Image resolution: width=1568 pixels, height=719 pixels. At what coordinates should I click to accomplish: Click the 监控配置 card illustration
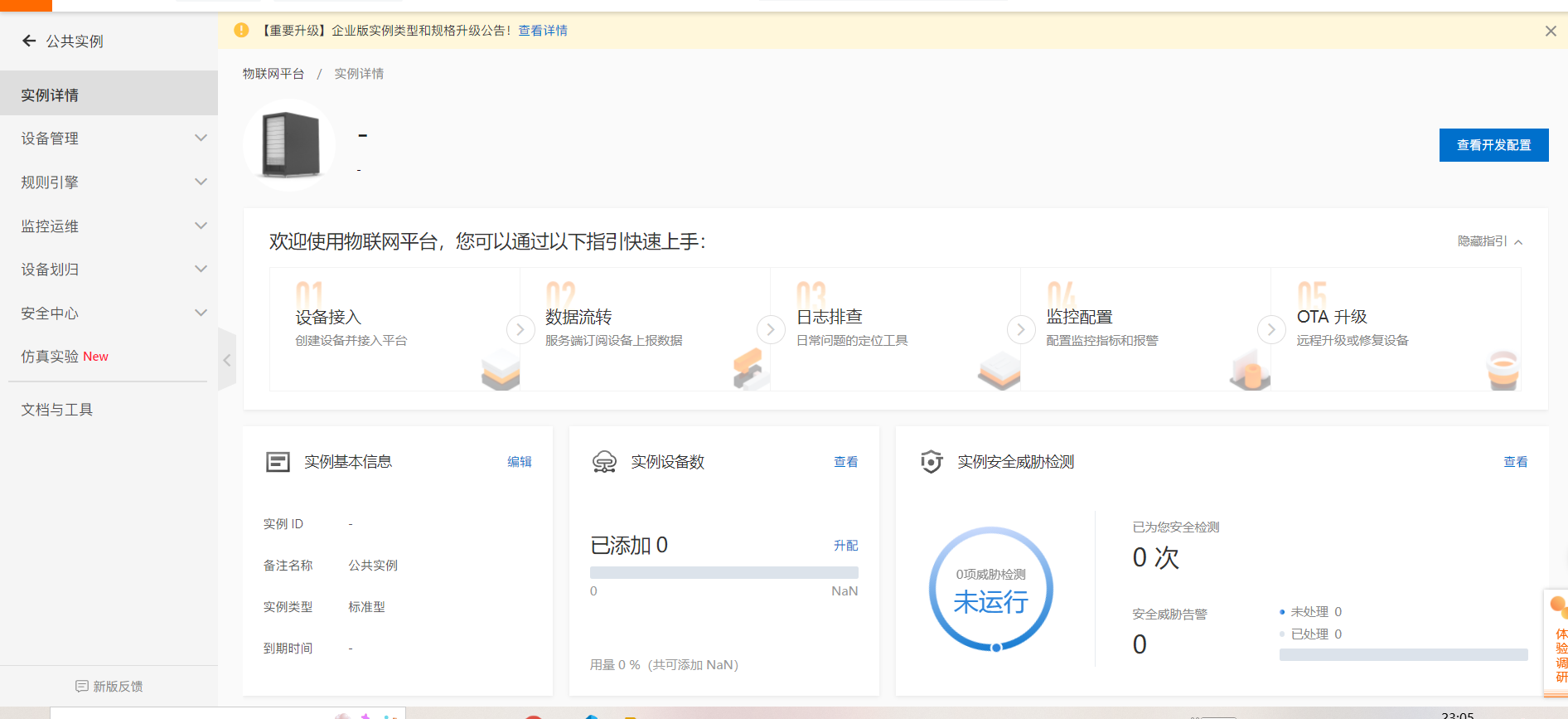pos(1250,370)
